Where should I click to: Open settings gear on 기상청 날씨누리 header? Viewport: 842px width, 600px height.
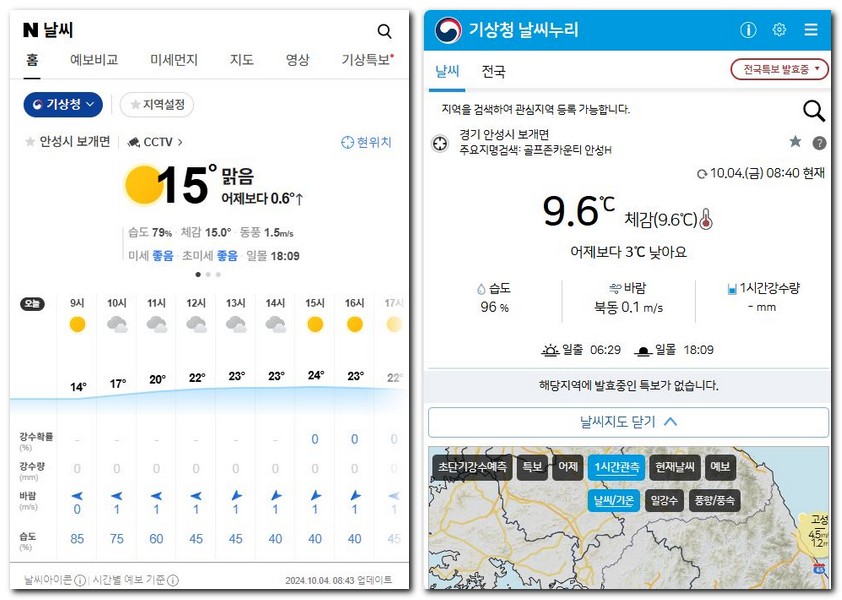(778, 30)
